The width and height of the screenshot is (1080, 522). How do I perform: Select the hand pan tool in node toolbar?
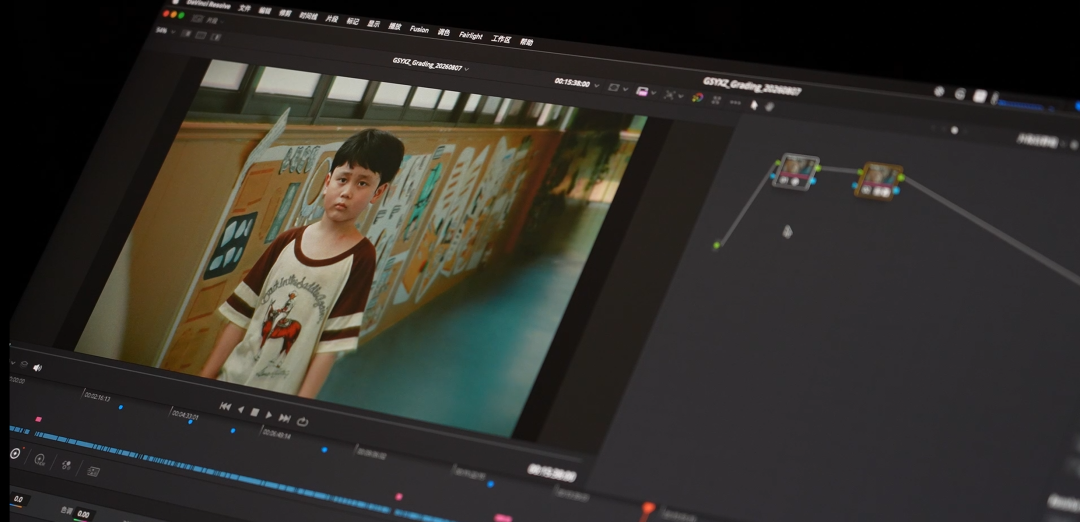(770, 107)
